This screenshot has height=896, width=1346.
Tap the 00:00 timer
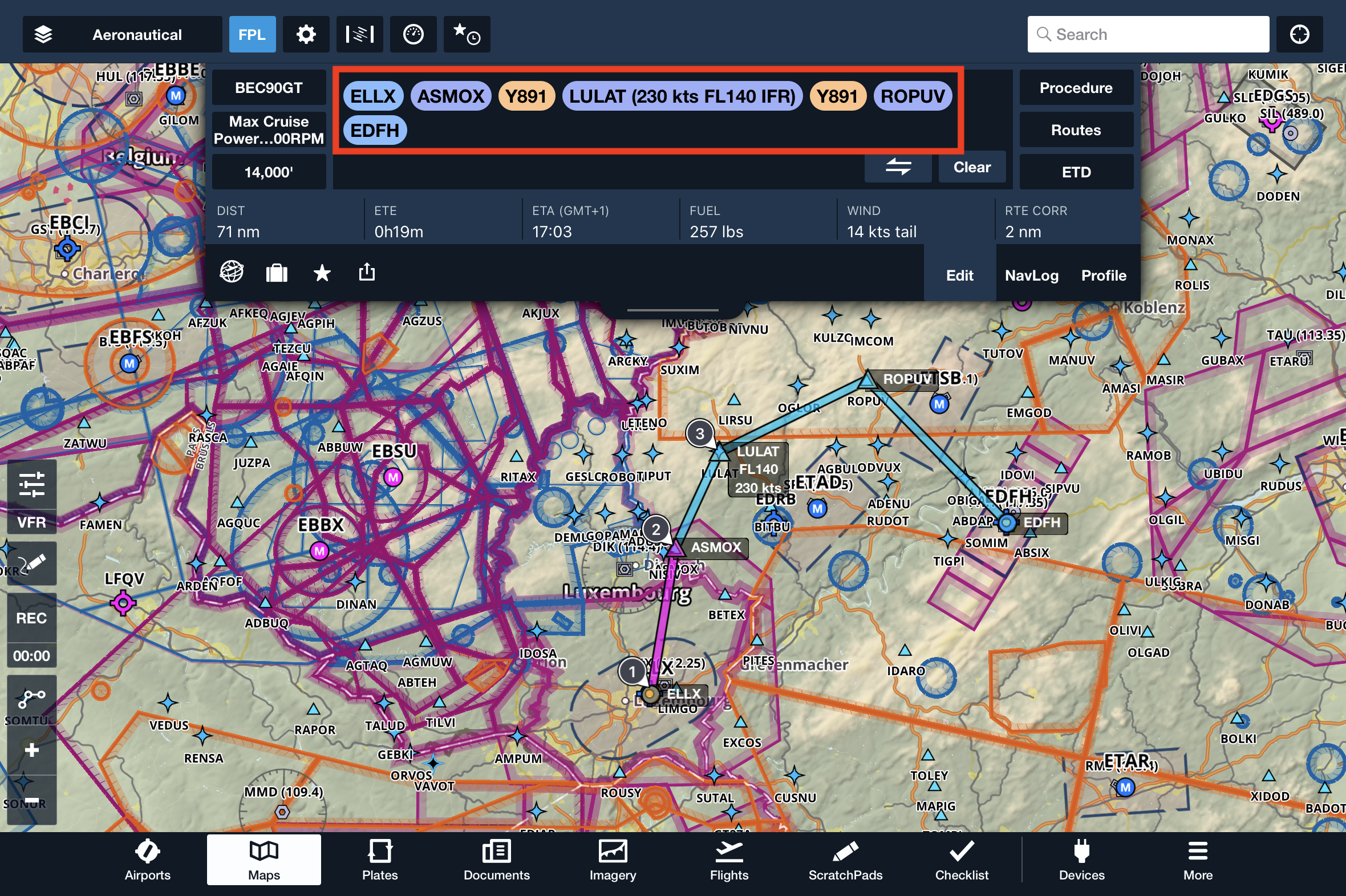[x=32, y=655]
